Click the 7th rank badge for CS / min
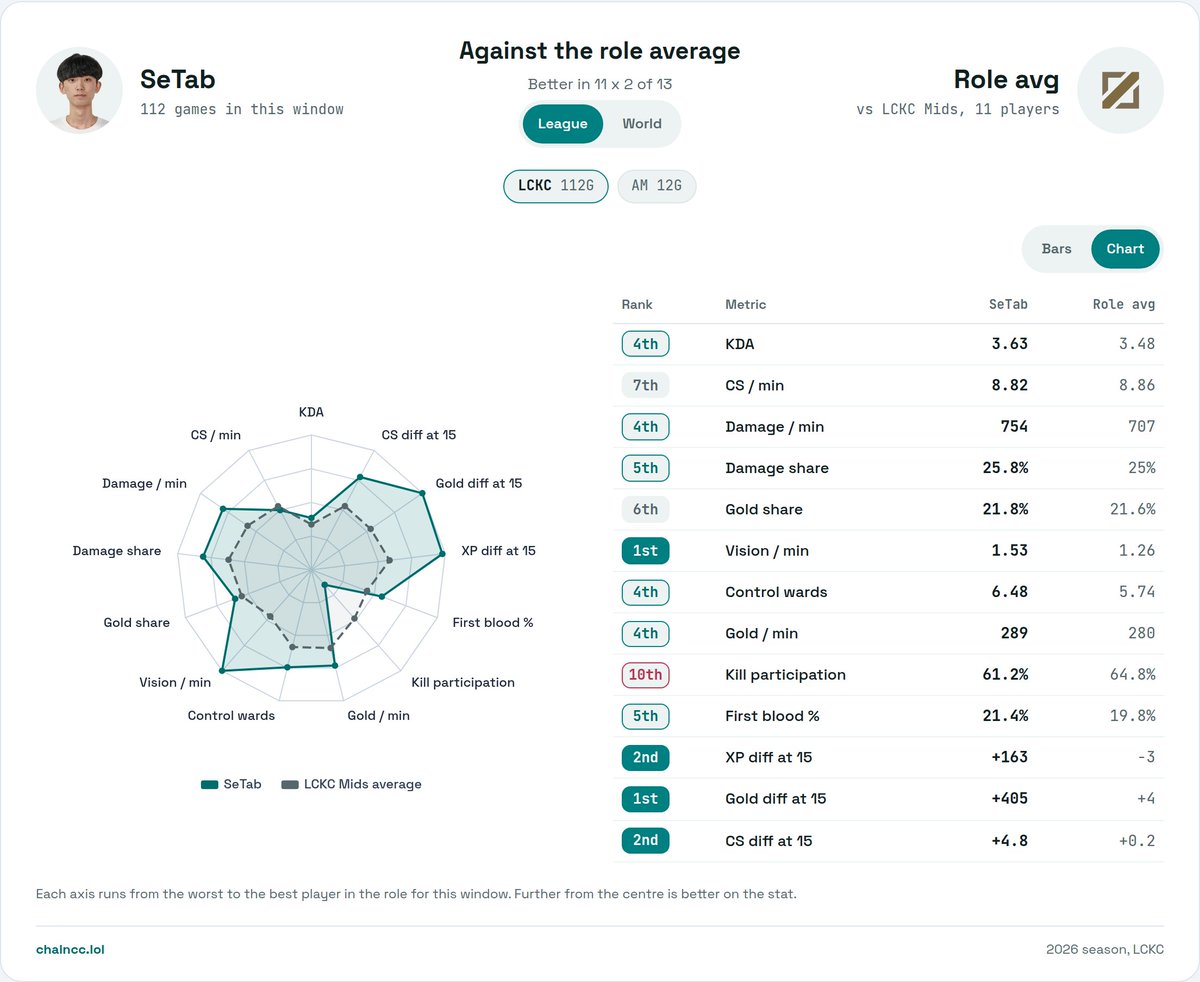Image resolution: width=1200 pixels, height=982 pixels. point(645,385)
